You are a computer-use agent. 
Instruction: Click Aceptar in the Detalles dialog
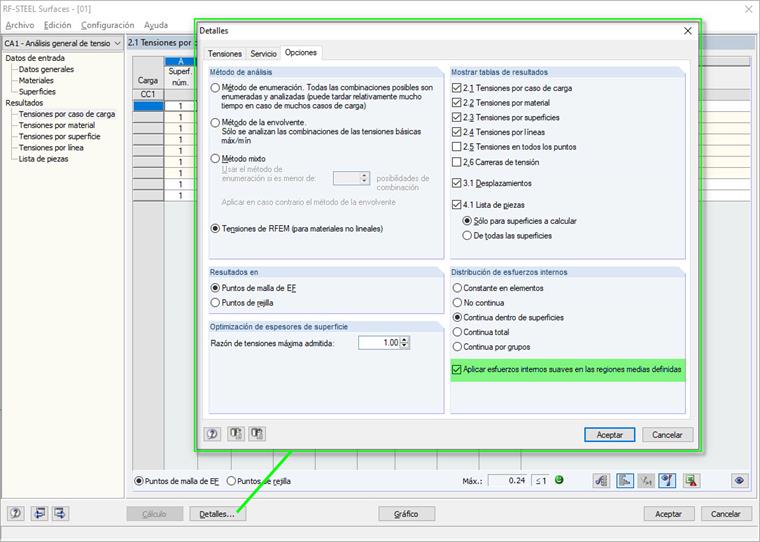[609, 435]
